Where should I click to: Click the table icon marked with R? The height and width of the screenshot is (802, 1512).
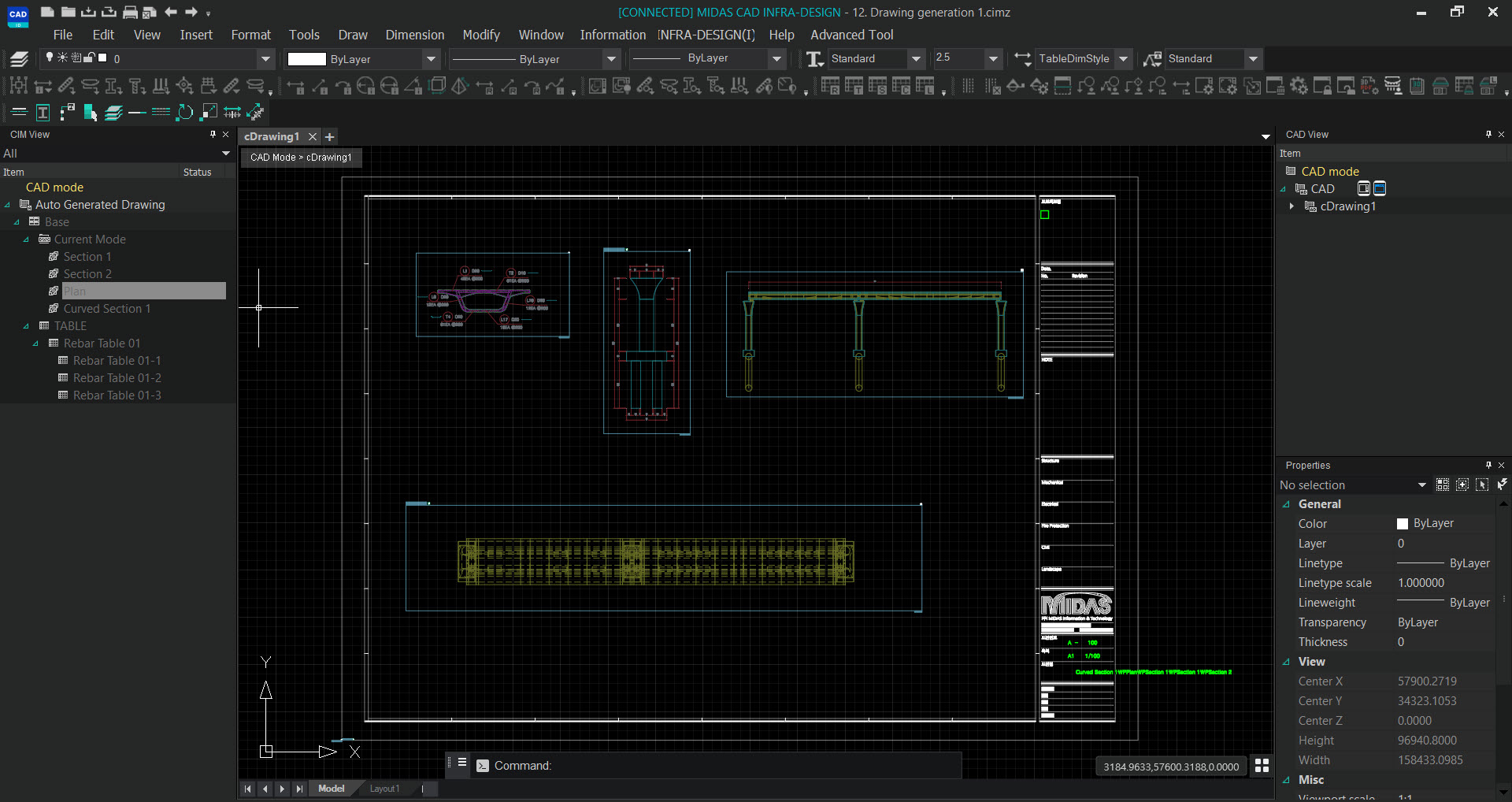click(830, 86)
